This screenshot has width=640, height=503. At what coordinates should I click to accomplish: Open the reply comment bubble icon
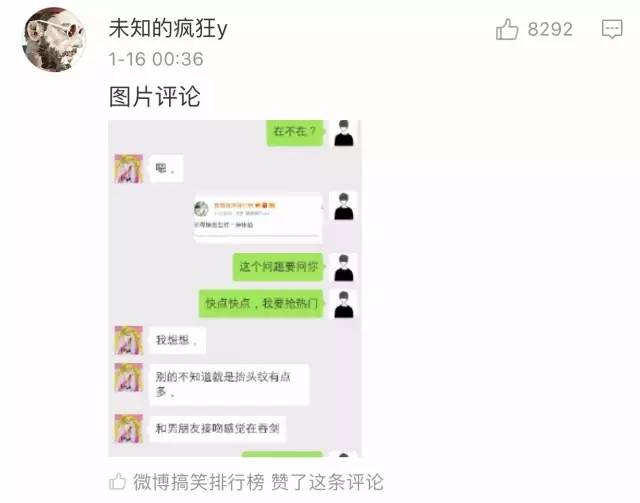pyautogui.click(x=612, y=29)
